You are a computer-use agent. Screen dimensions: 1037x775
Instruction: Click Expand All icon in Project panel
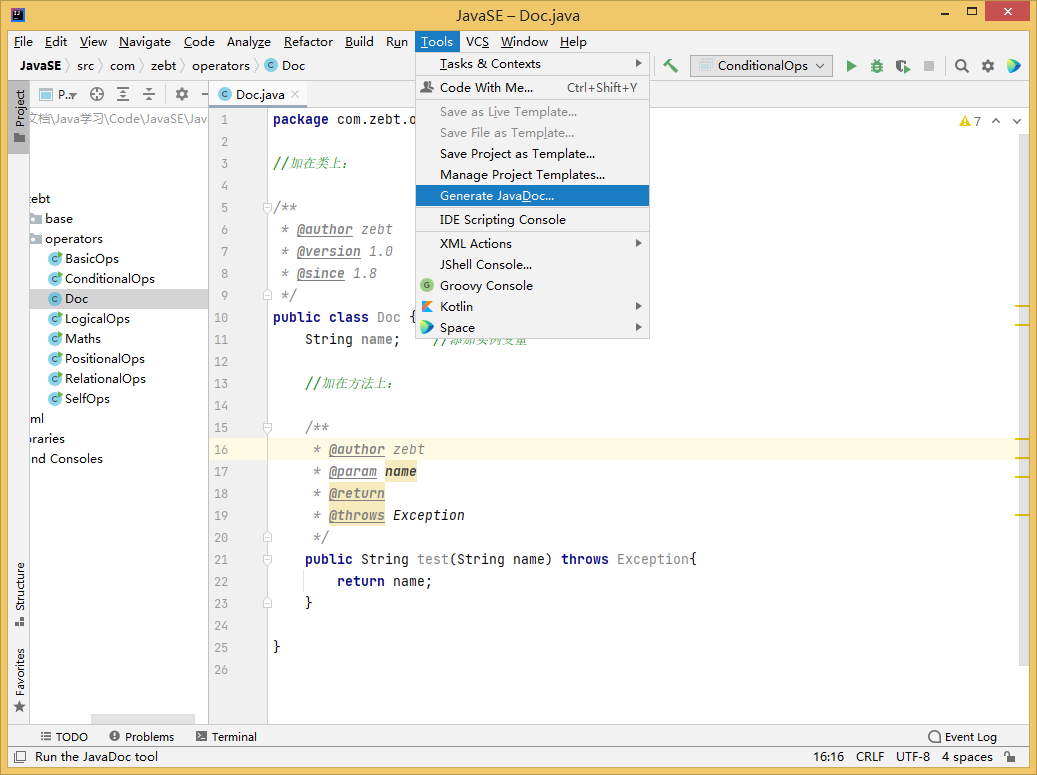tap(123, 94)
